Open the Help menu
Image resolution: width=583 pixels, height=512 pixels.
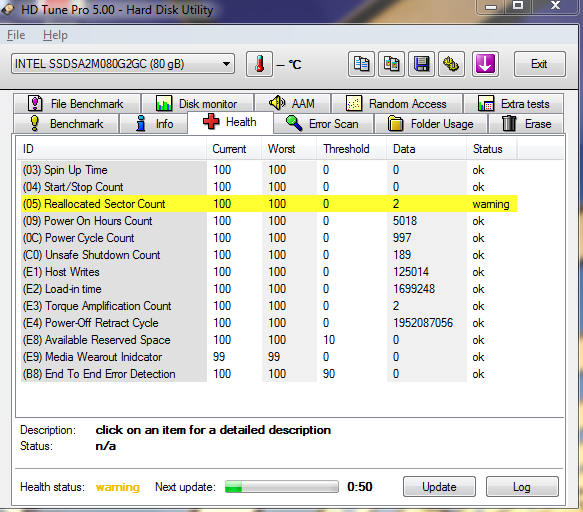point(55,35)
